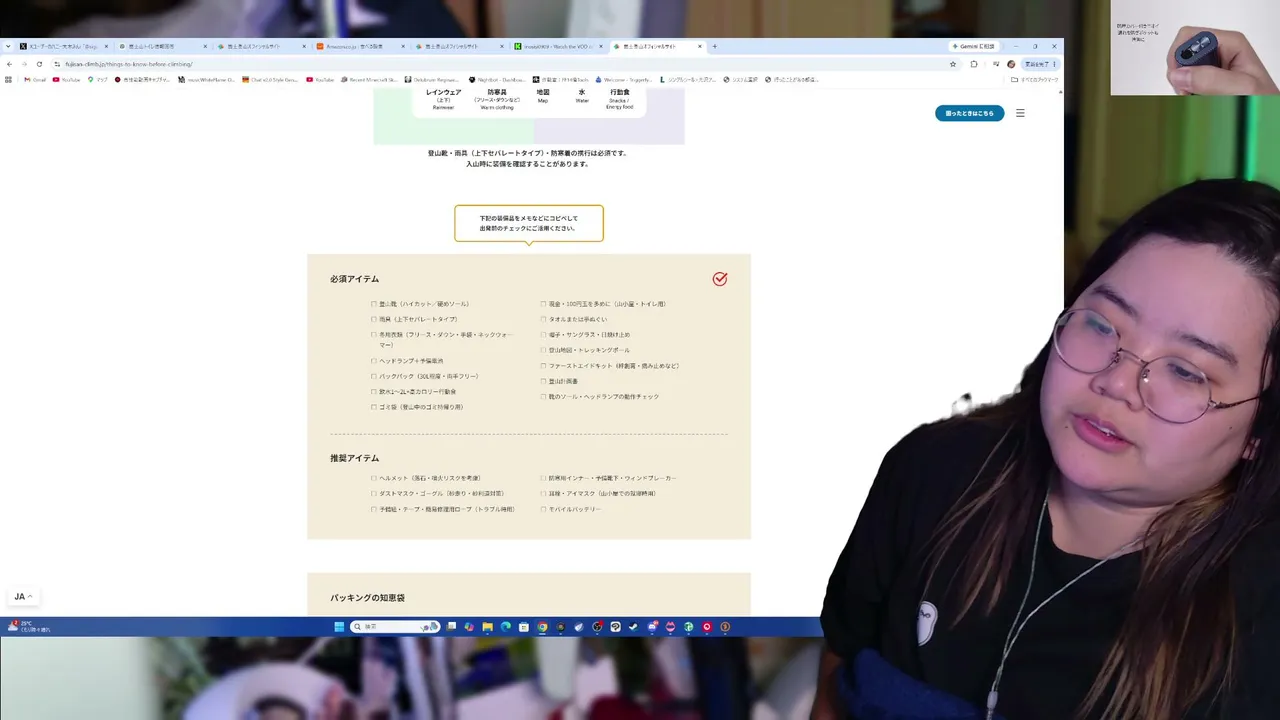Click the 推奨アイテム heading
This screenshot has width=1280, height=720.
pos(355,458)
